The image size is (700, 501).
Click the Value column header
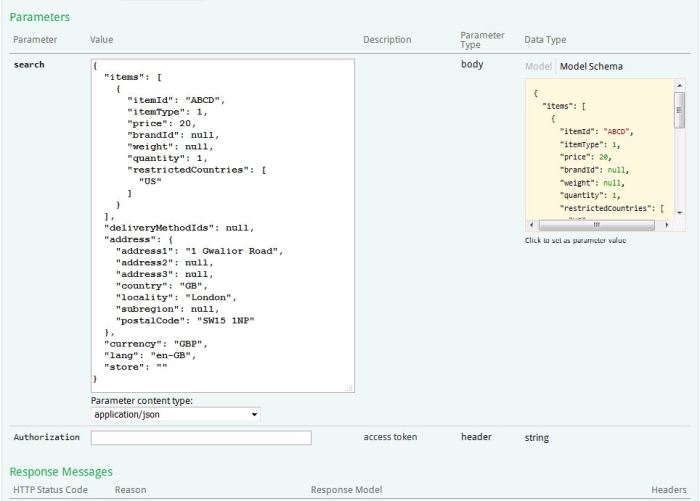point(101,39)
